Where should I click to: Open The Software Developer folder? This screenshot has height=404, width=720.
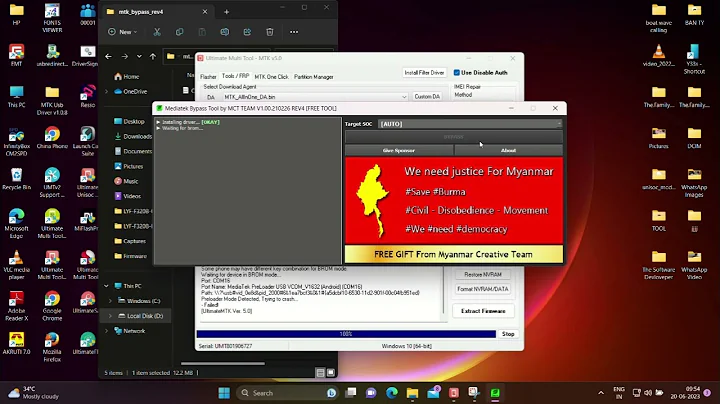click(658, 265)
